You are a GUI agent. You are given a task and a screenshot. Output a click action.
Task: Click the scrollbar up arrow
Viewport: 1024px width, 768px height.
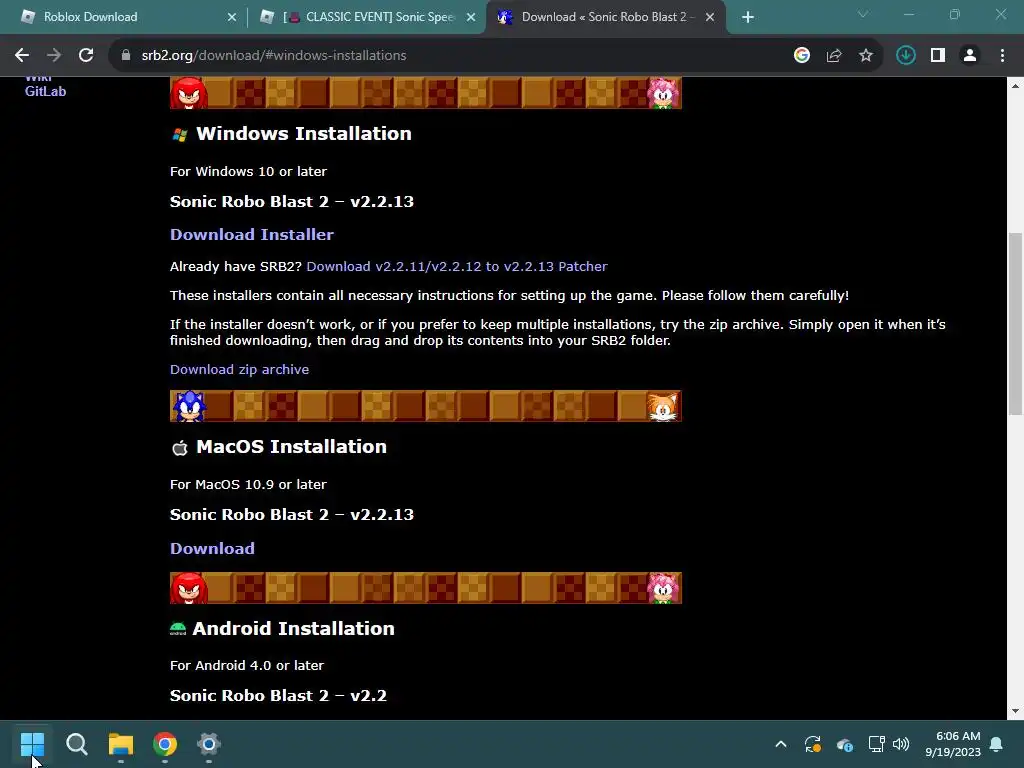(1015, 85)
